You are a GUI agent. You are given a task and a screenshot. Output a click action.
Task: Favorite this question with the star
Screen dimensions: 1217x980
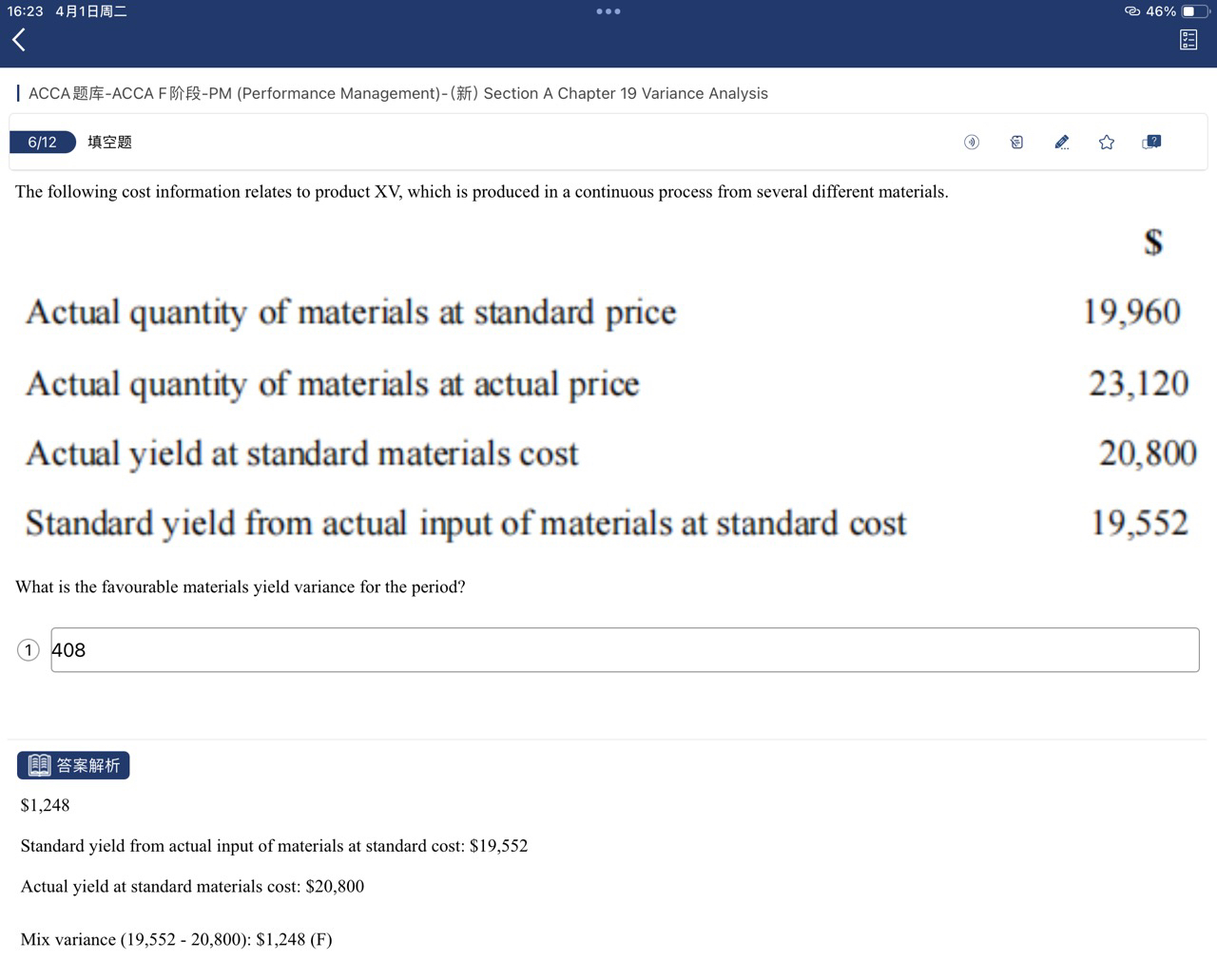[1107, 143]
